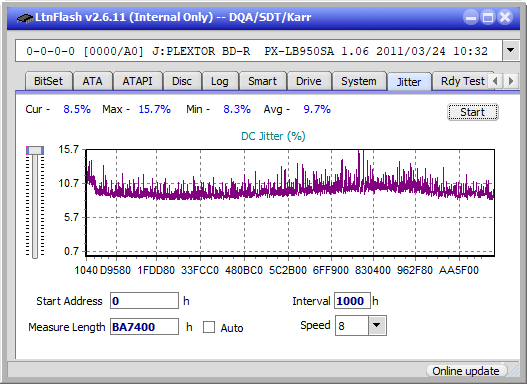The image size is (527, 384).
Task: Expand the Speed dropdown
Action: pos(377,325)
